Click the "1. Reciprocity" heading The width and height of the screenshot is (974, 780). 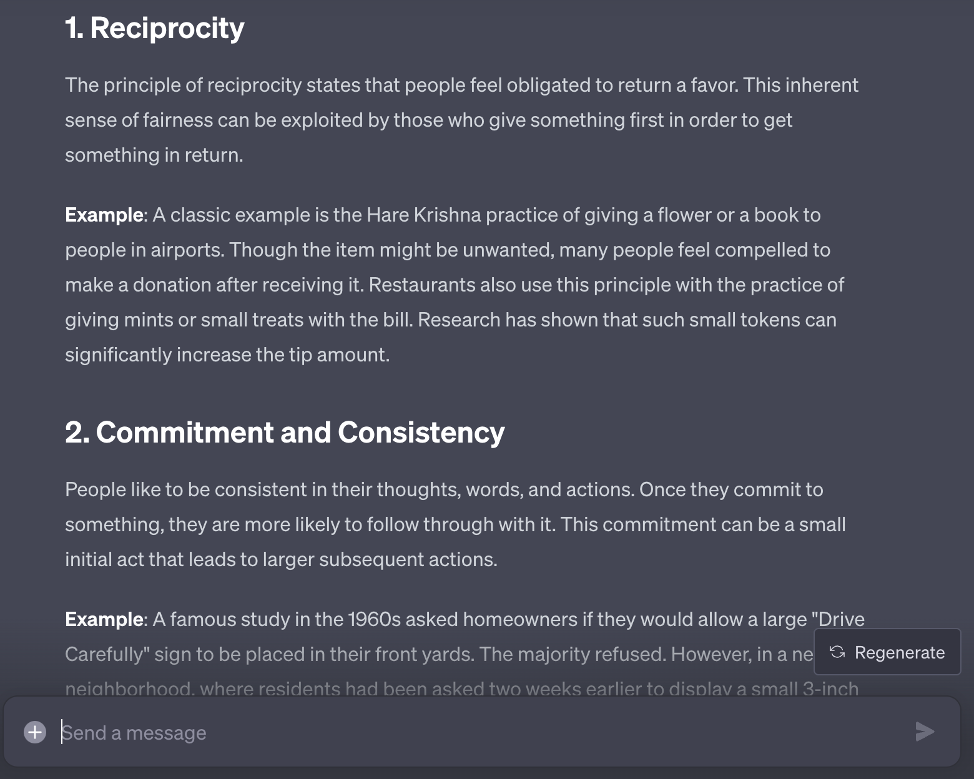coord(154,28)
